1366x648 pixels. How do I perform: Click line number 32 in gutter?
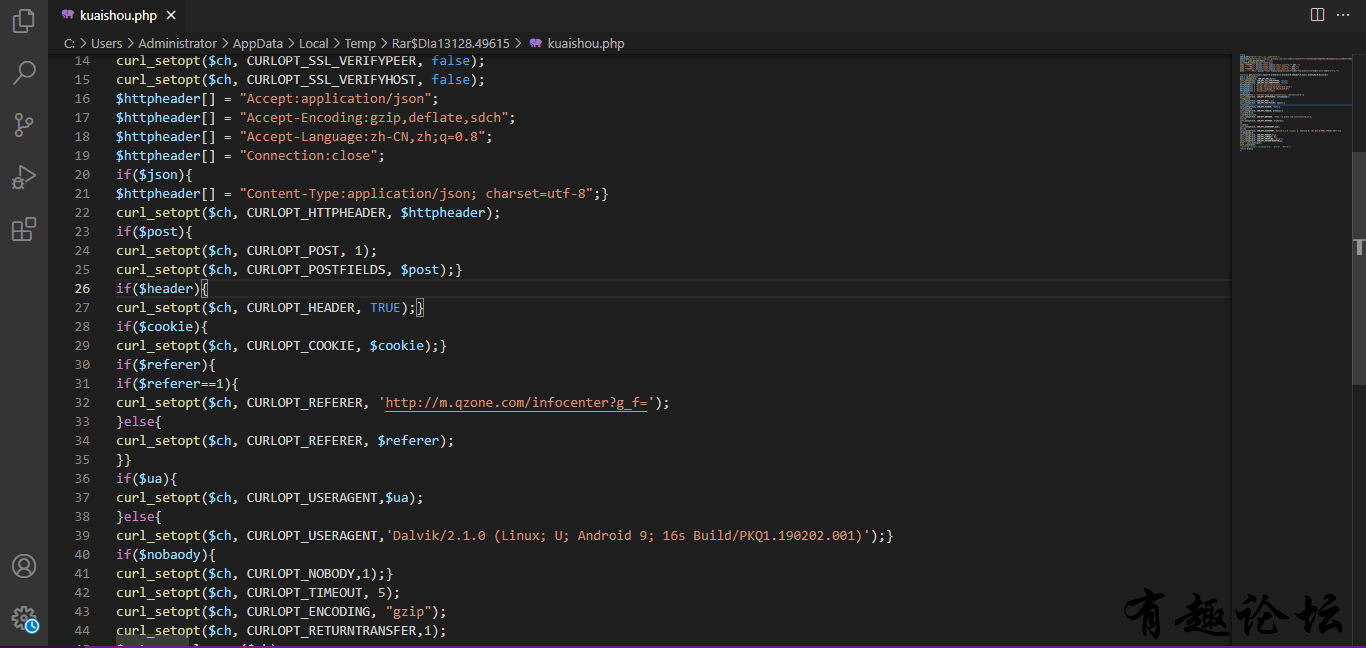tap(83, 403)
